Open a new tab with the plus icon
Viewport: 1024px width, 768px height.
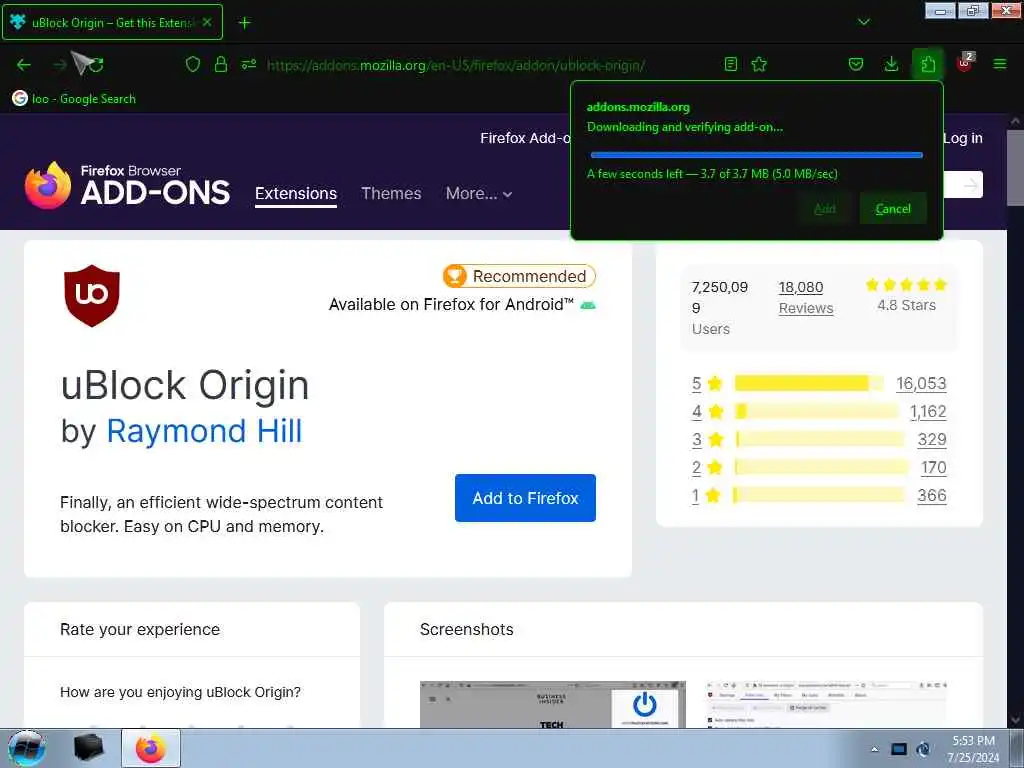click(x=244, y=23)
